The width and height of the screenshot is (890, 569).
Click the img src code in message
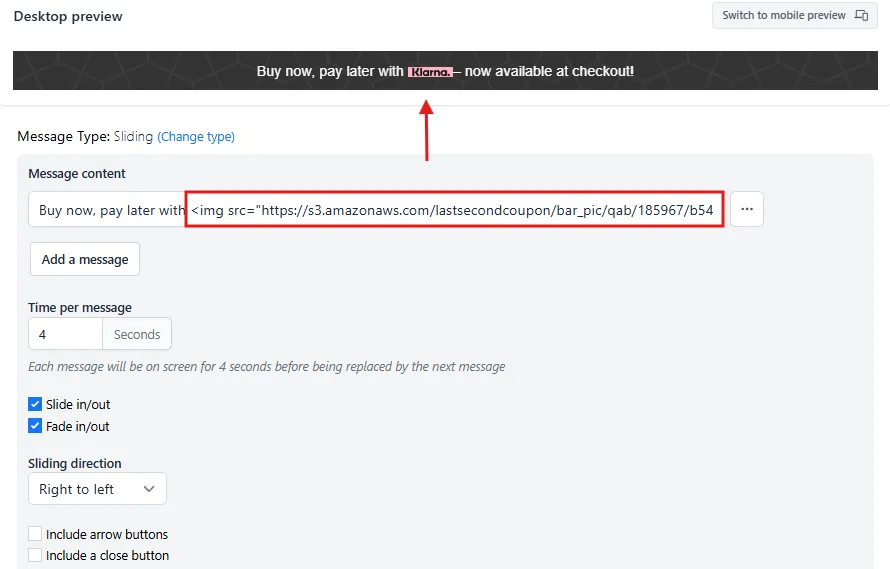(454, 210)
